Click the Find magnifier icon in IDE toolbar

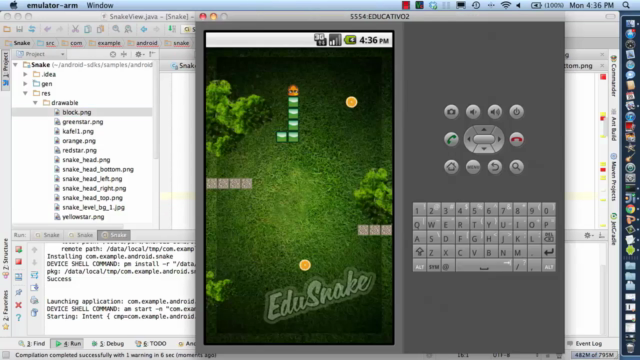point(116,29)
